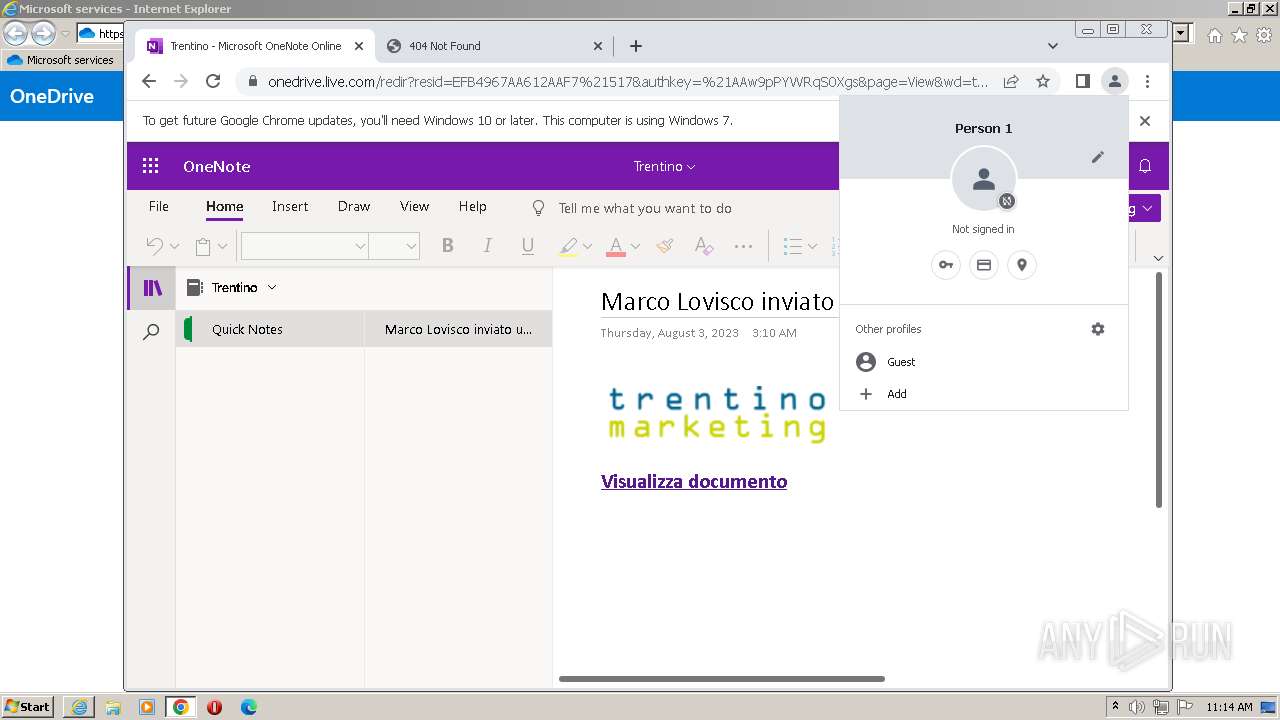Screen dimensions: 1280x720
Task: Select the Quick Notes section
Action: point(270,329)
